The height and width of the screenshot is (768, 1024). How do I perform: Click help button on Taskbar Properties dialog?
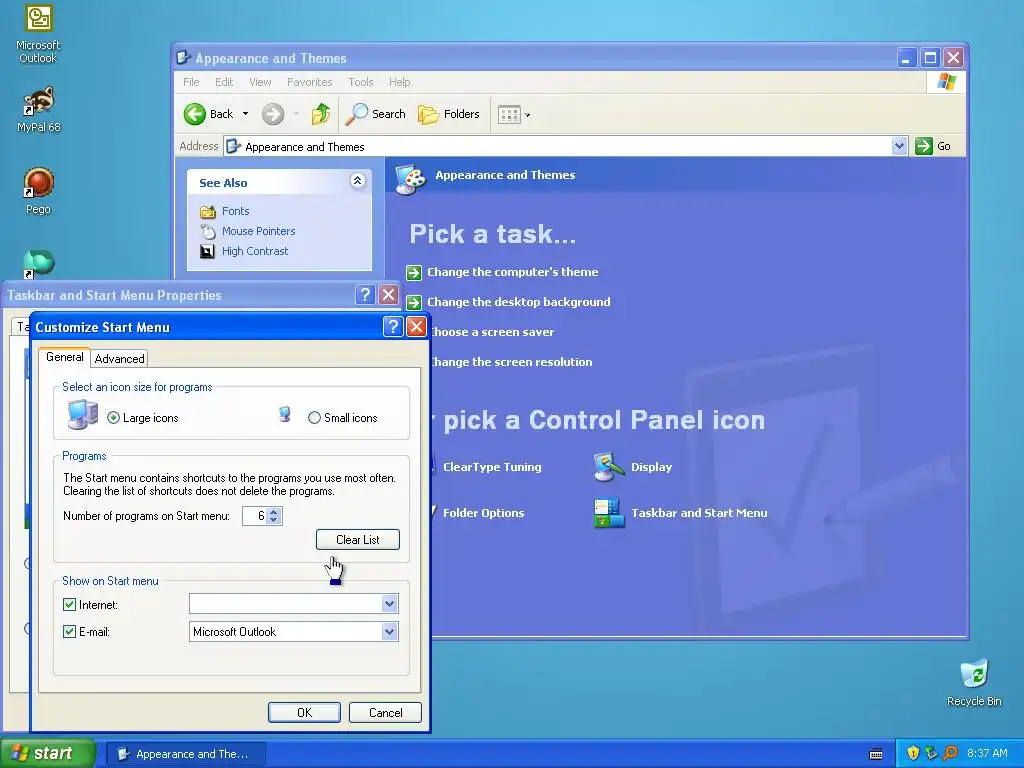[365, 295]
